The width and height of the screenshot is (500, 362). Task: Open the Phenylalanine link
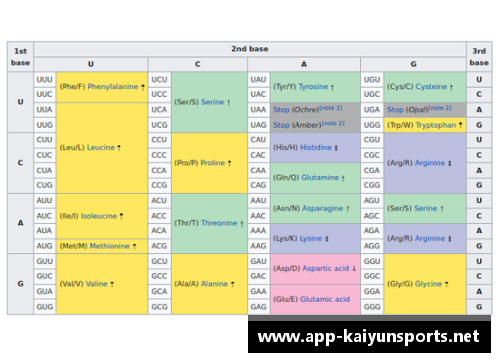pos(113,87)
